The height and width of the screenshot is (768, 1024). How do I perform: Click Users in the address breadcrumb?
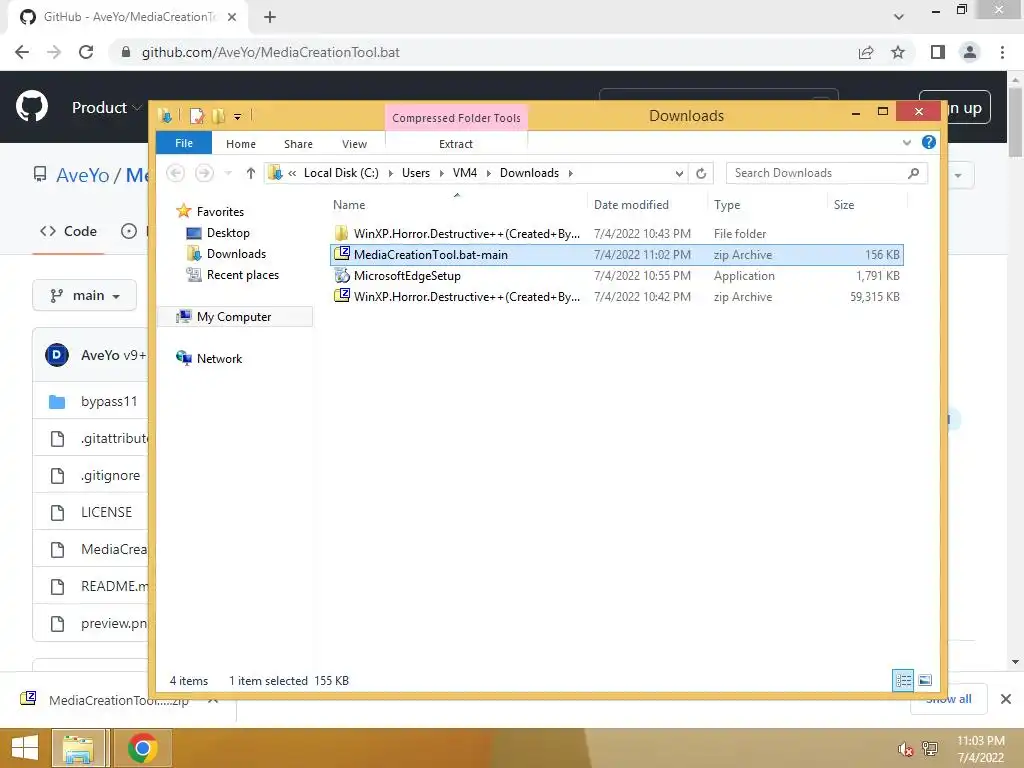coord(415,173)
